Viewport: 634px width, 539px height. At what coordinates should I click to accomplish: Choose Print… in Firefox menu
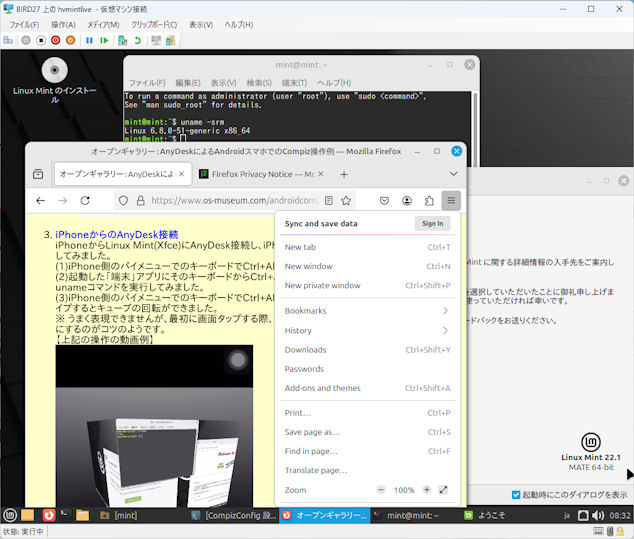pos(367,412)
